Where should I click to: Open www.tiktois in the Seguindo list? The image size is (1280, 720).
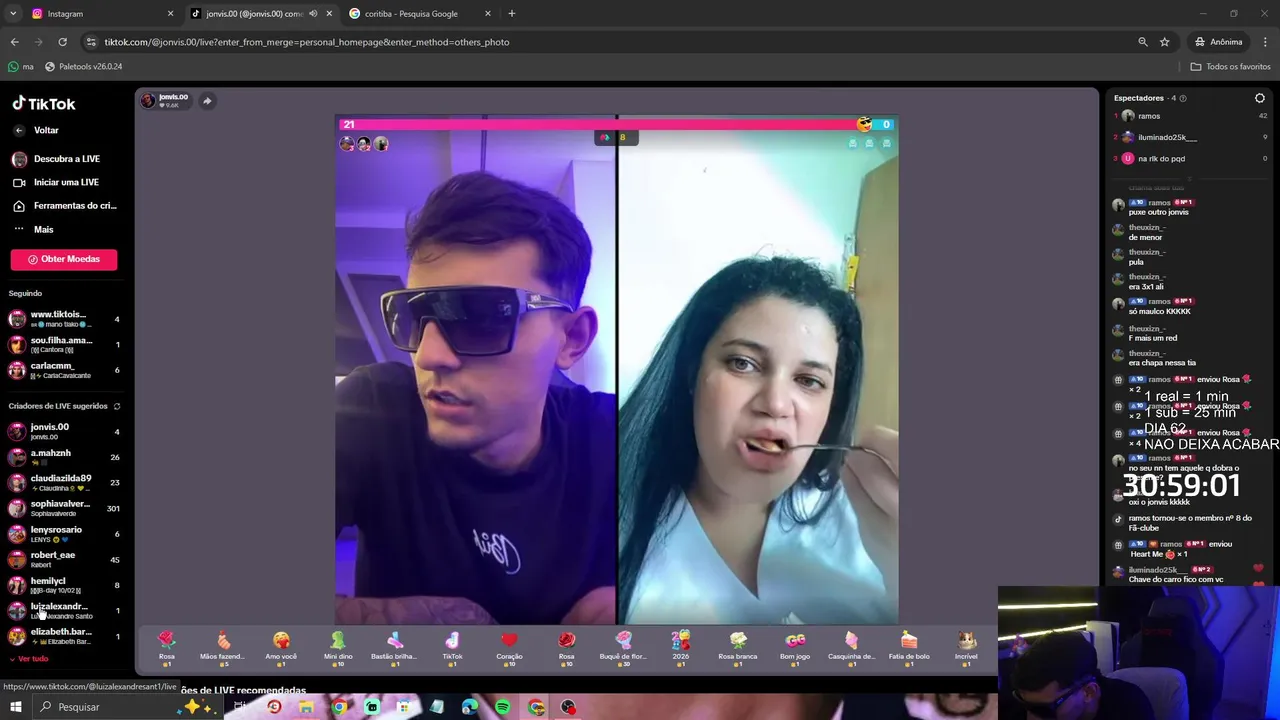(64, 319)
